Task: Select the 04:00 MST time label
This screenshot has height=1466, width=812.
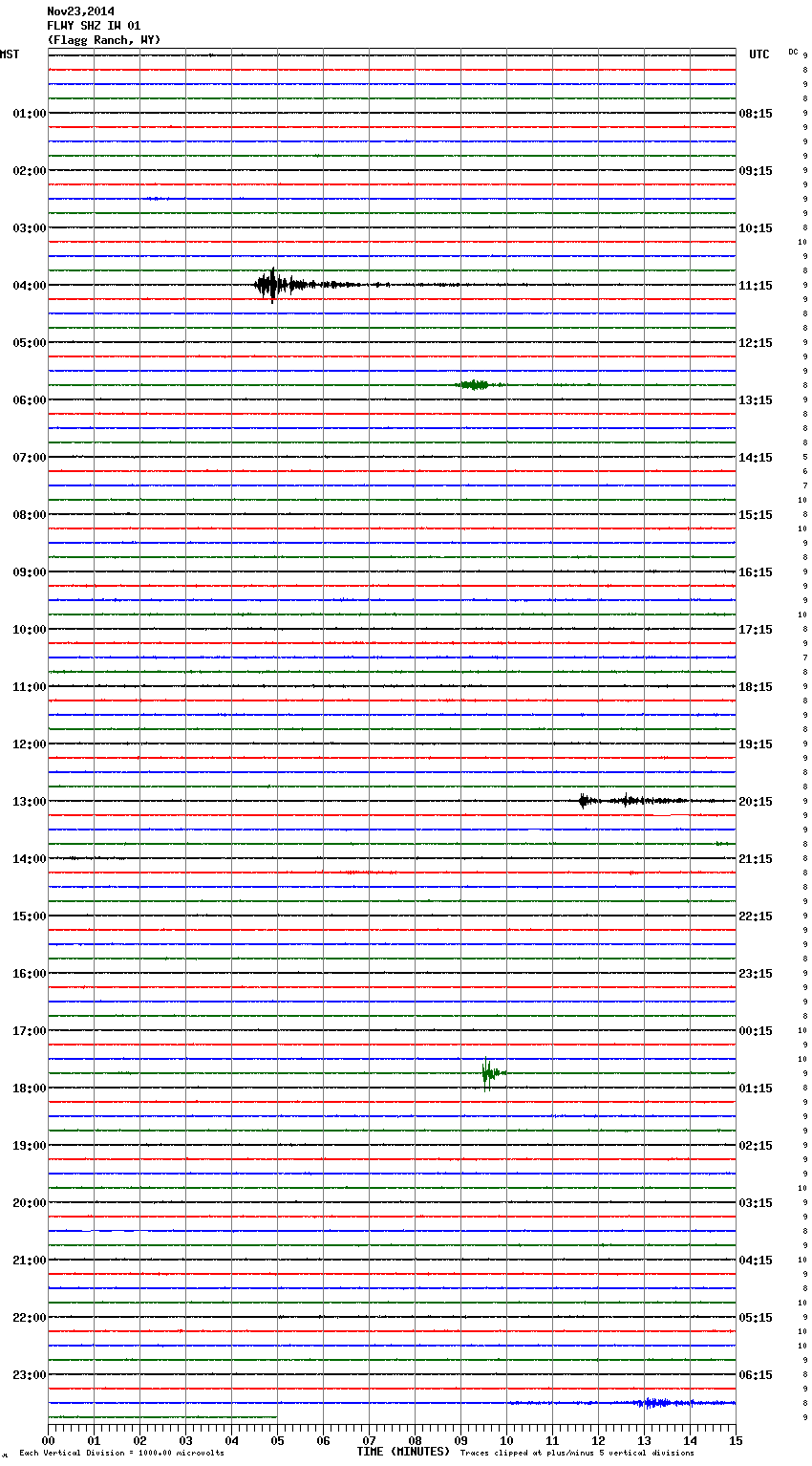Action: click(x=30, y=286)
